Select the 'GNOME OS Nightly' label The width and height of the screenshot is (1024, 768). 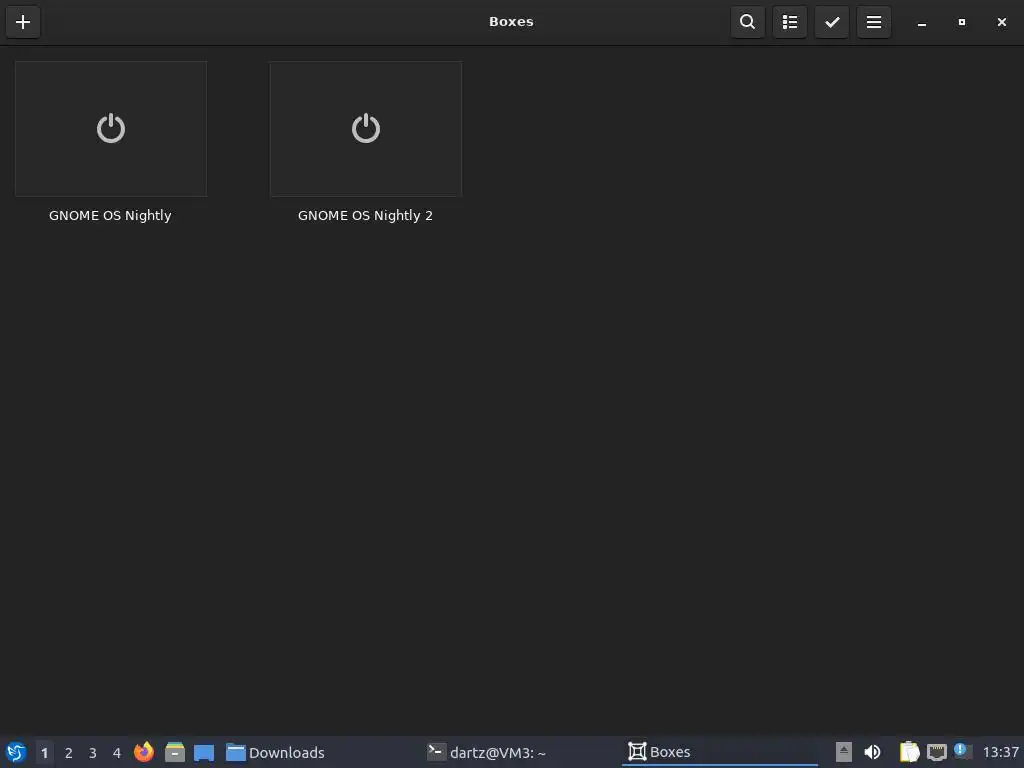click(x=110, y=216)
